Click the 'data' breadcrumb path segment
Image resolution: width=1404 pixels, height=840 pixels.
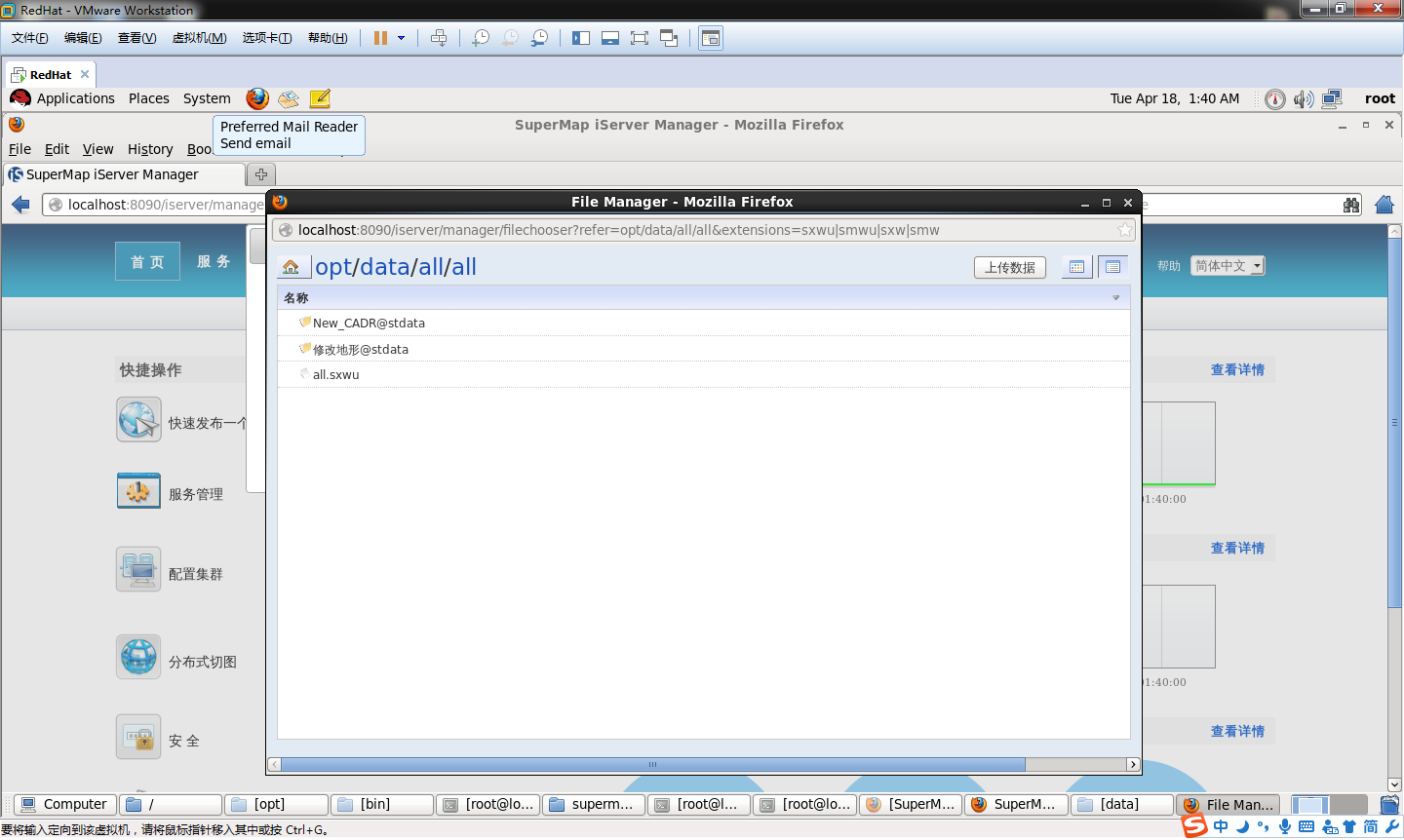[384, 267]
